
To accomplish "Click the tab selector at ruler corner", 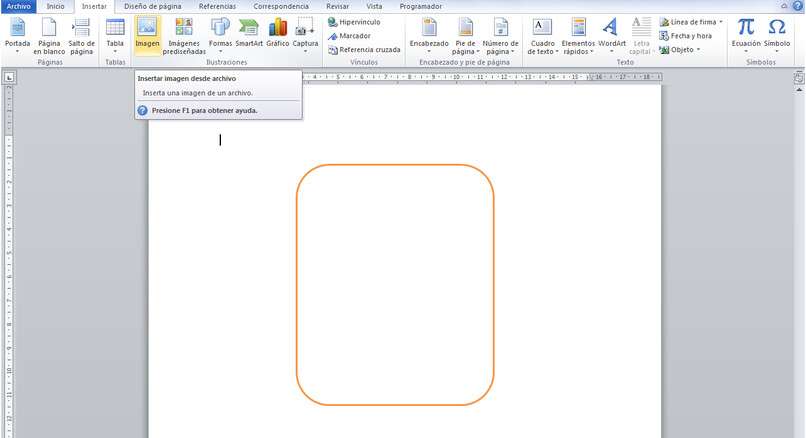I will pos(9,78).
